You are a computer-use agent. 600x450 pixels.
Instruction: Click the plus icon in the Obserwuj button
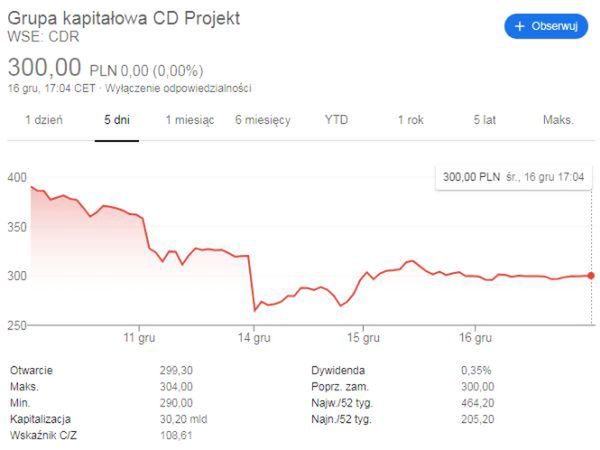pos(520,26)
